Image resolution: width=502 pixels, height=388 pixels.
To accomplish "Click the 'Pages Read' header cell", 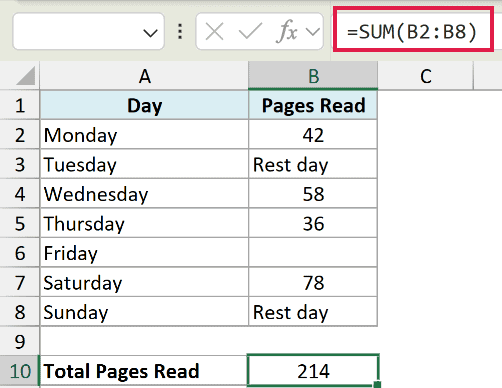I will pos(313,105).
